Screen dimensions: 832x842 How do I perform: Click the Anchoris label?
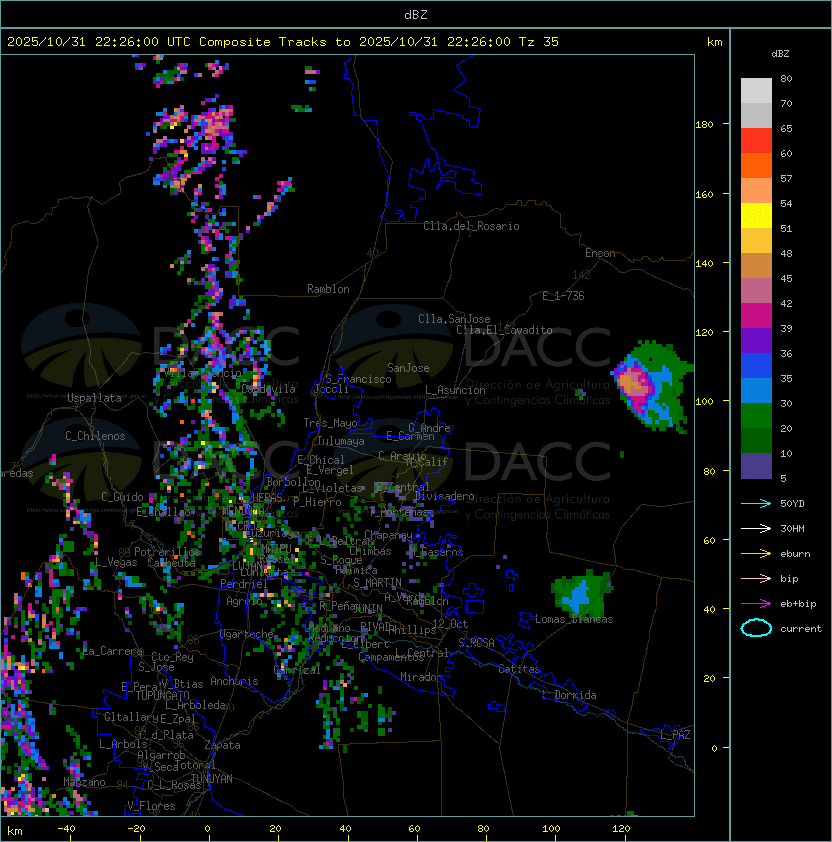(234, 681)
